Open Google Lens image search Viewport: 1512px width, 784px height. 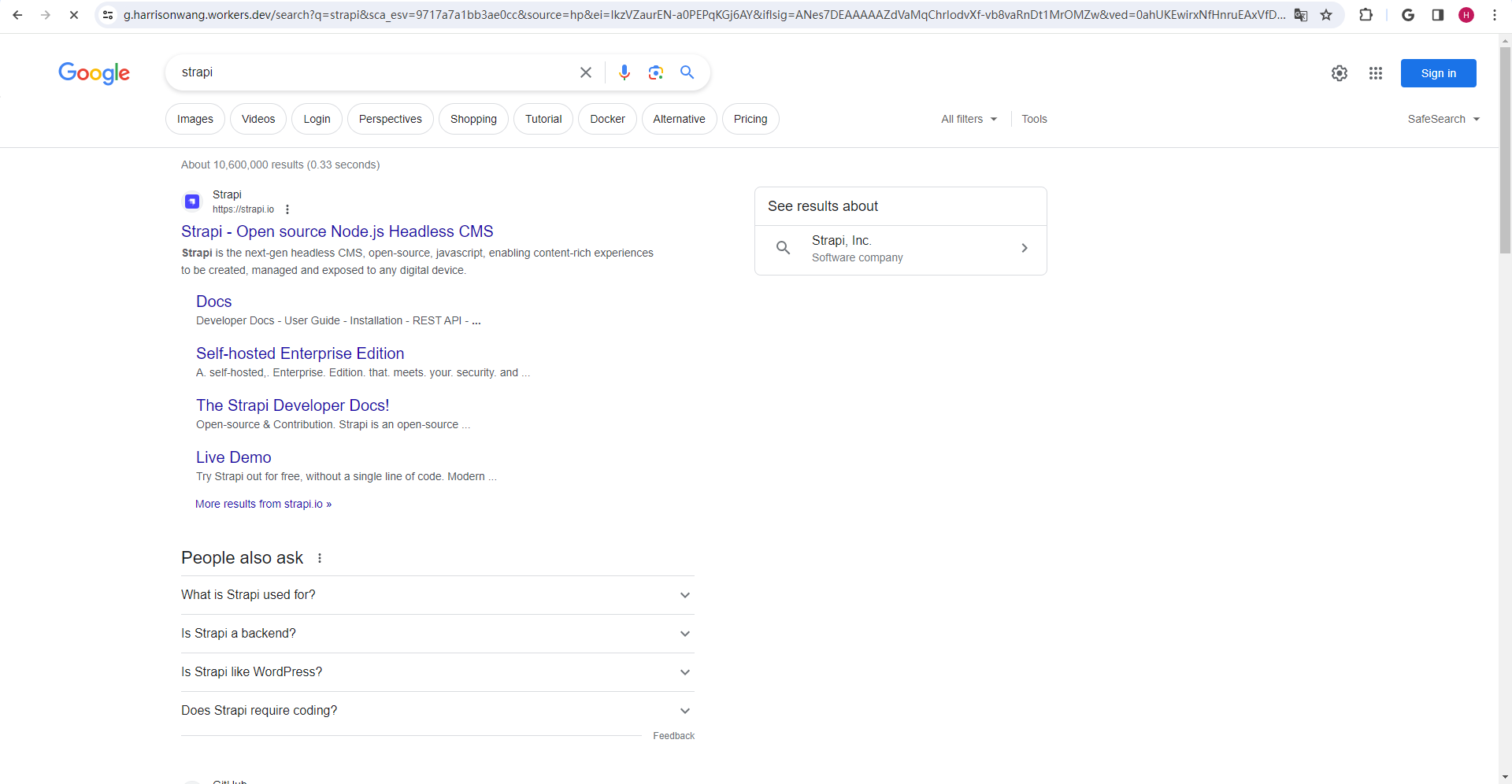pyautogui.click(x=655, y=72)
